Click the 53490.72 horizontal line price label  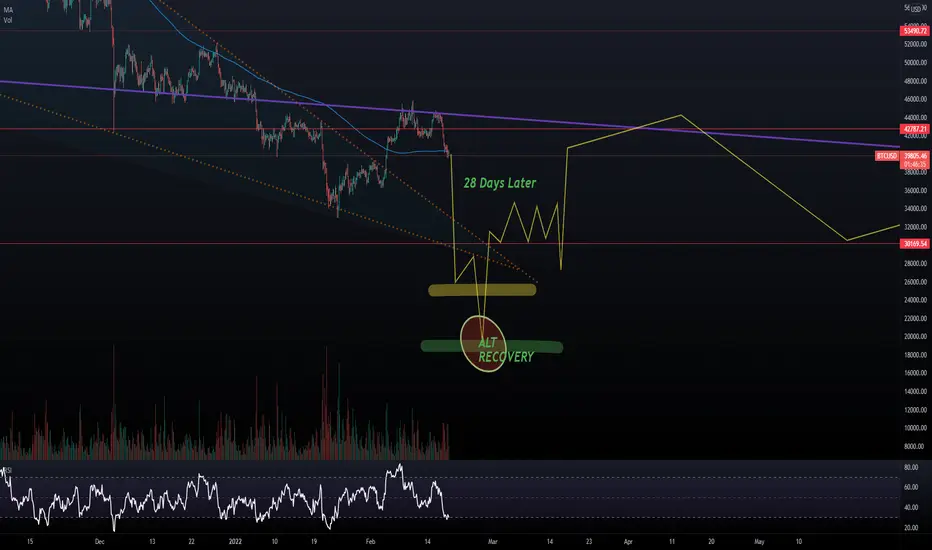click(x=914, y=31)
